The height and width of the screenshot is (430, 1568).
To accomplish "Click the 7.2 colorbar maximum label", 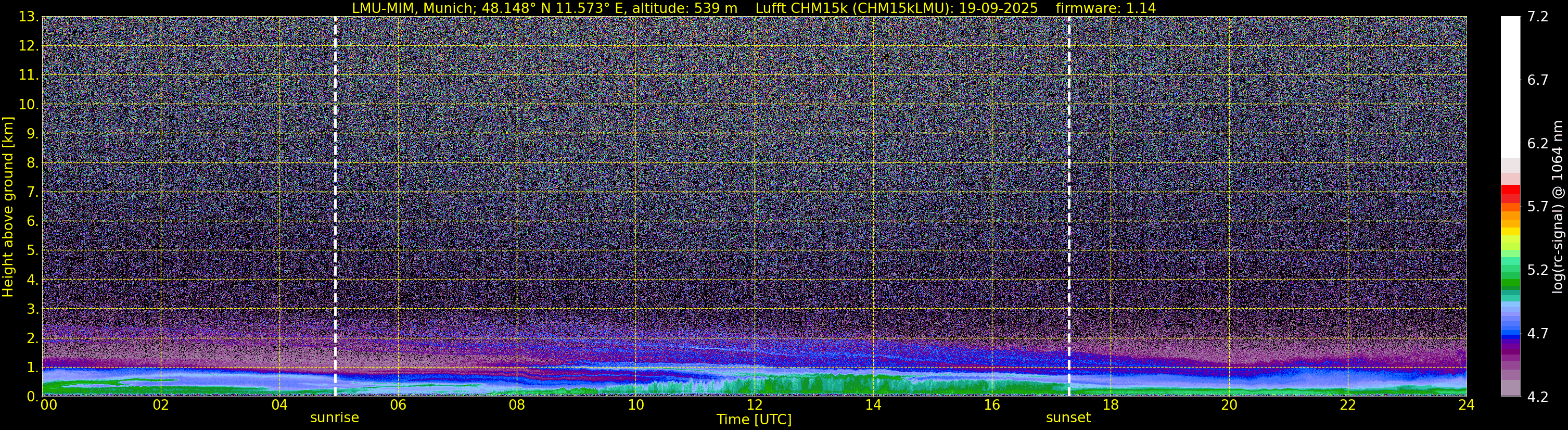I will (x=1538, y=17).
